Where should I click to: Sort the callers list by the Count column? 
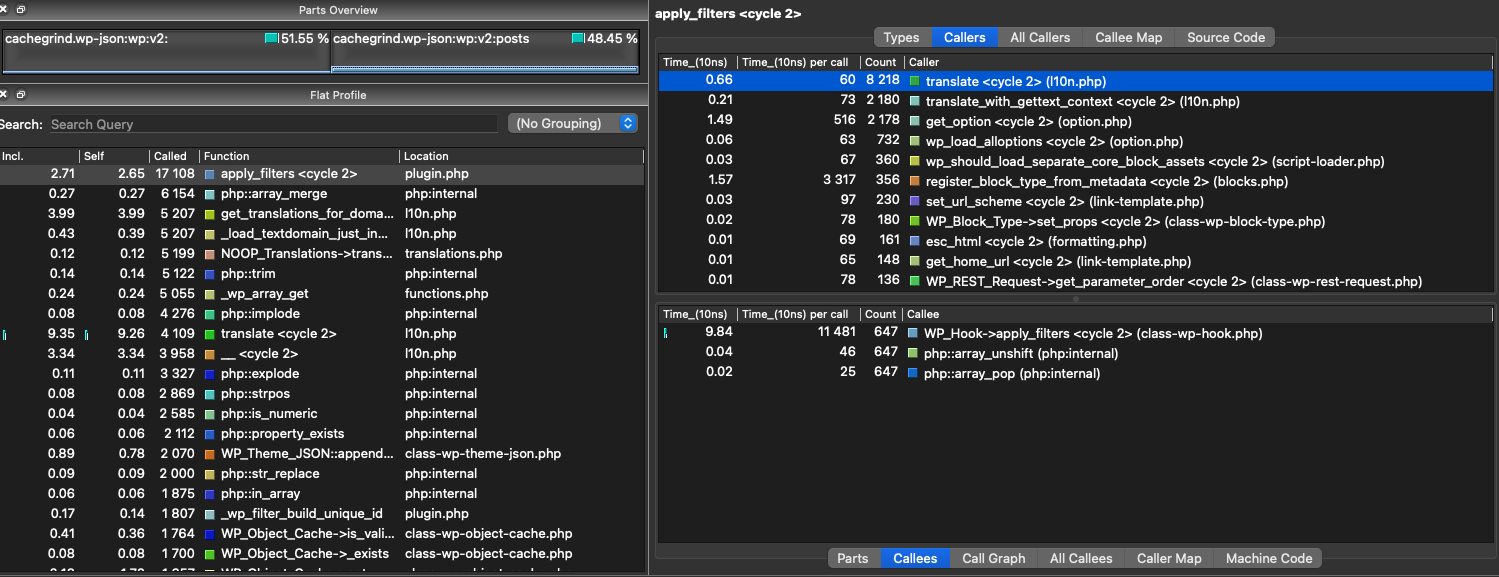[x=880, y=61]
